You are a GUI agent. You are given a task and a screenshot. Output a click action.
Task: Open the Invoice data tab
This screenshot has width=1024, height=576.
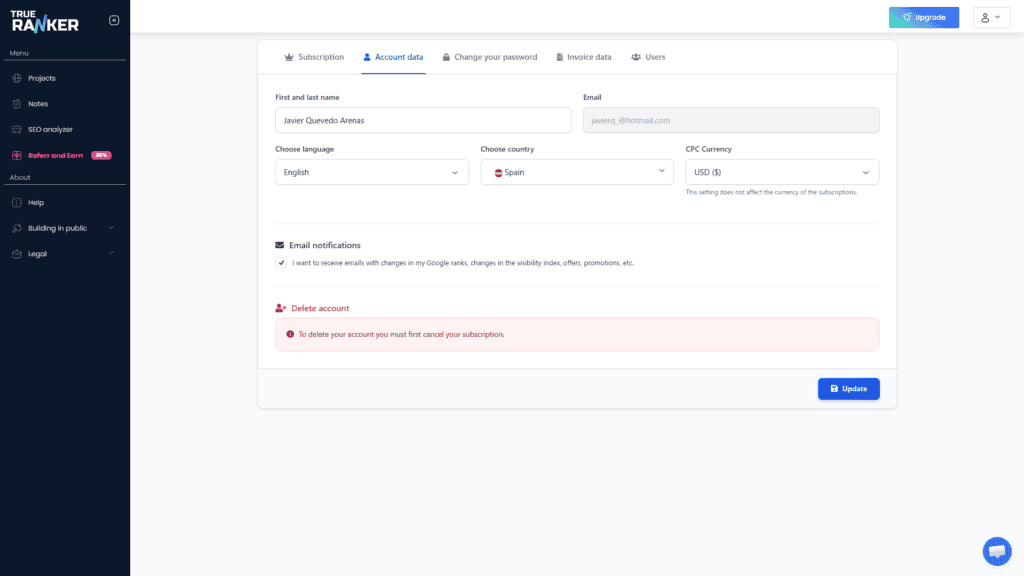pyautogui.click(x=584, y=57)
